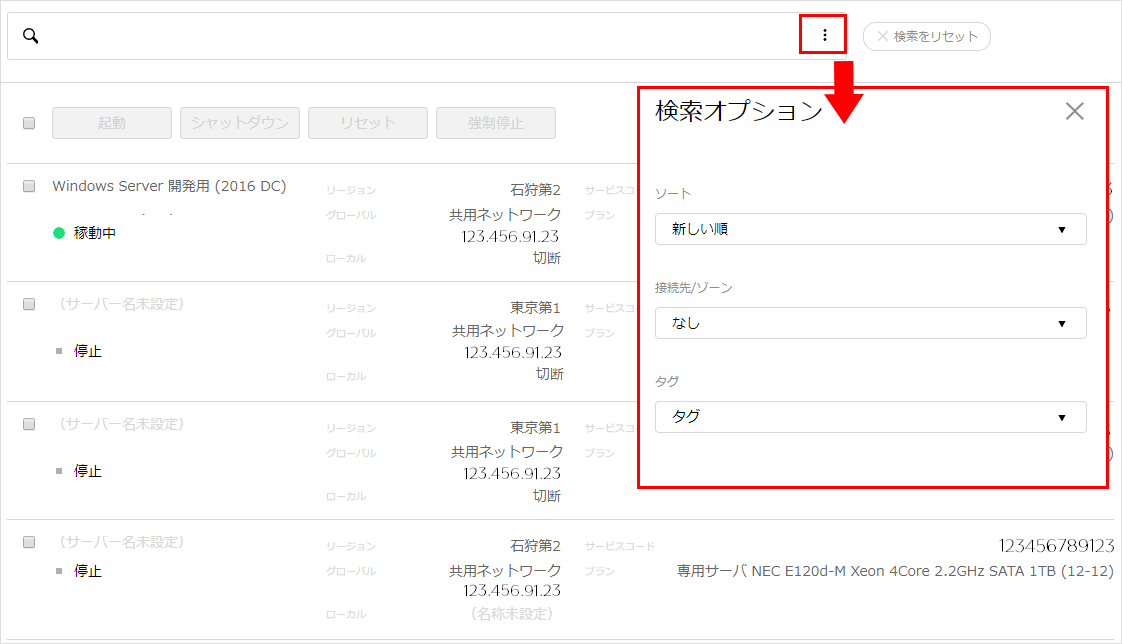1122x644 pixels.
Task: Open the three-dot search options menu
Action: pyautogui.click(x=824, y=35)
